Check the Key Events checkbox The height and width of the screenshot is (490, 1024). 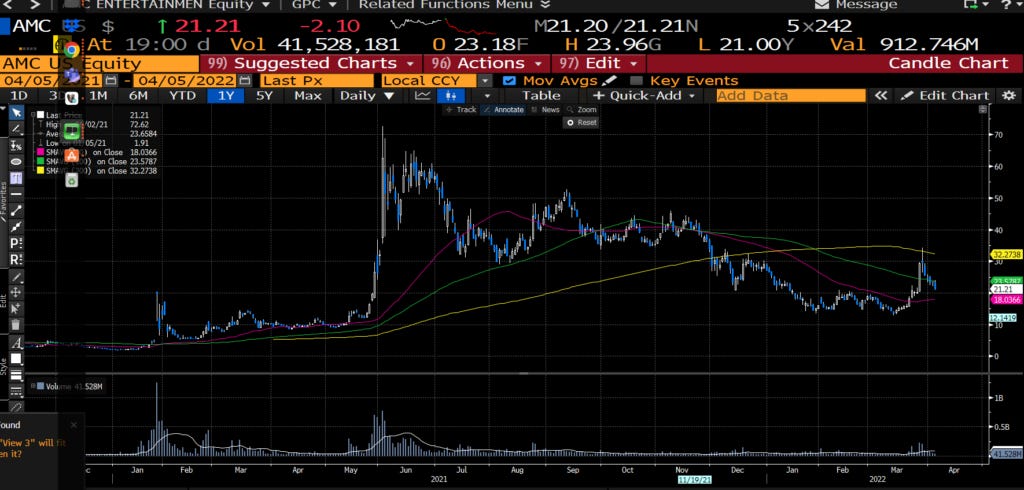click(x=637, y=80)
